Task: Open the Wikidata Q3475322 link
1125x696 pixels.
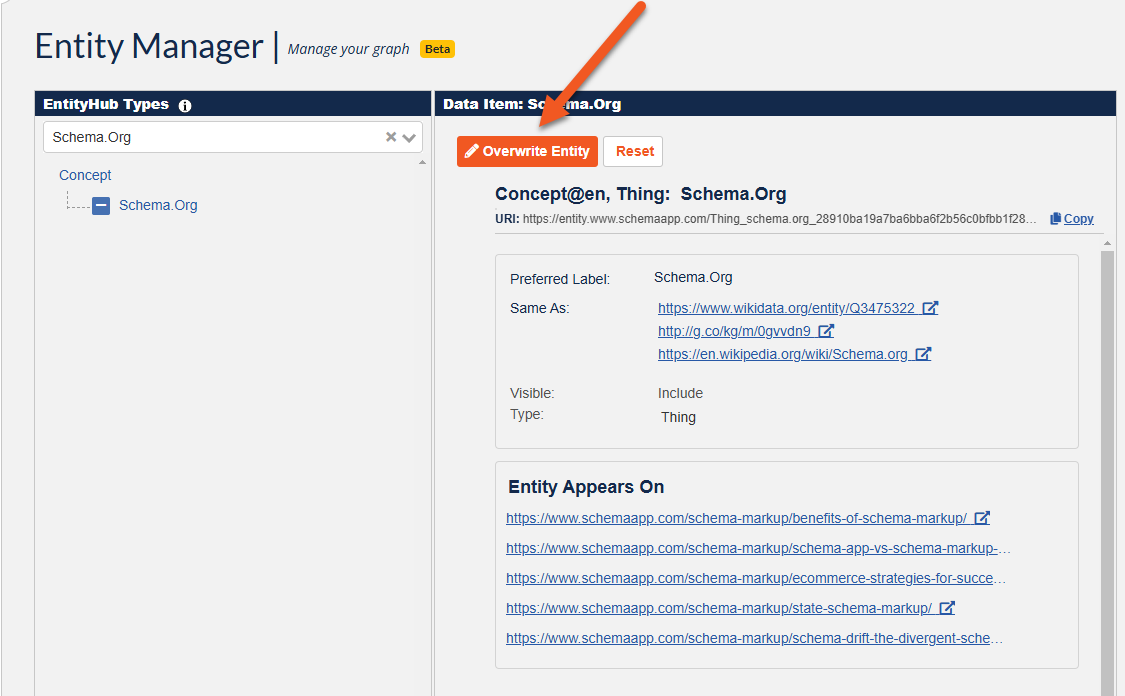Action: pos(786,308)
